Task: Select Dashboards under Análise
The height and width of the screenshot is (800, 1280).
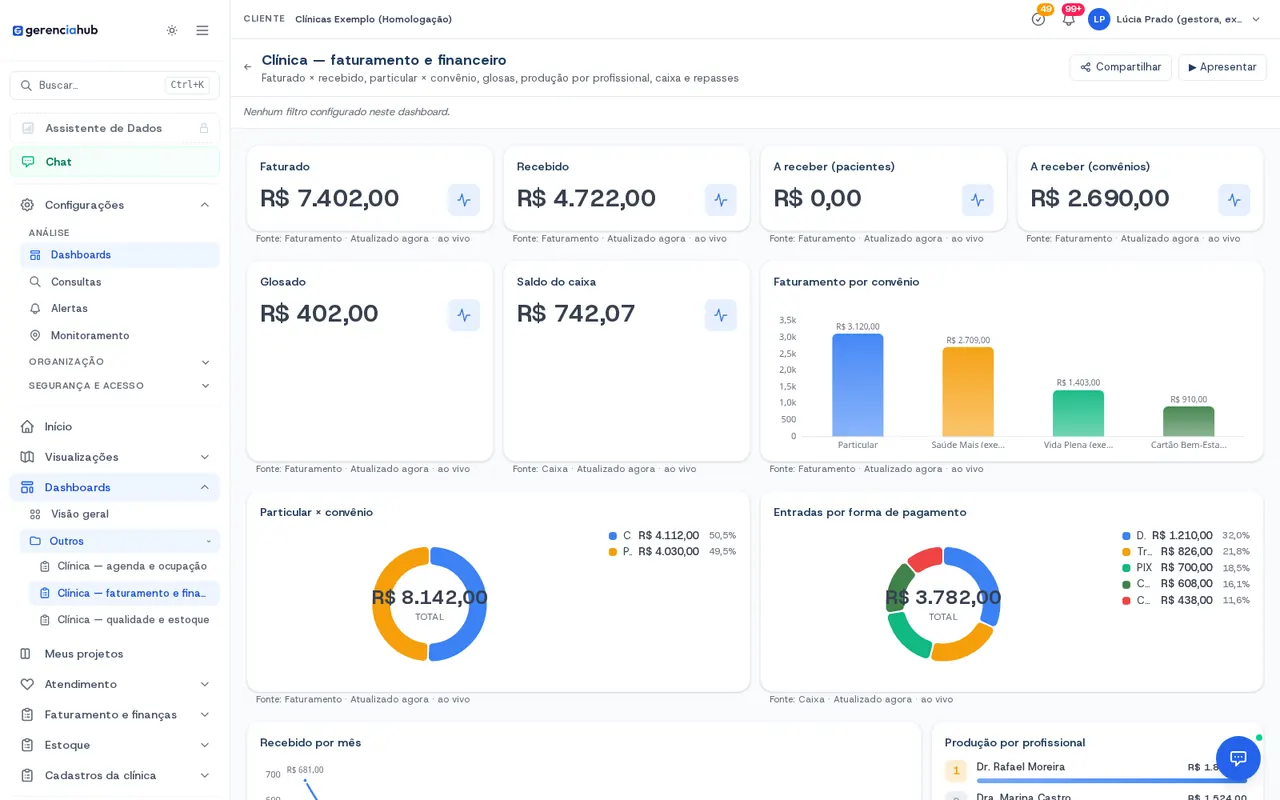Action: coord(120,255)
